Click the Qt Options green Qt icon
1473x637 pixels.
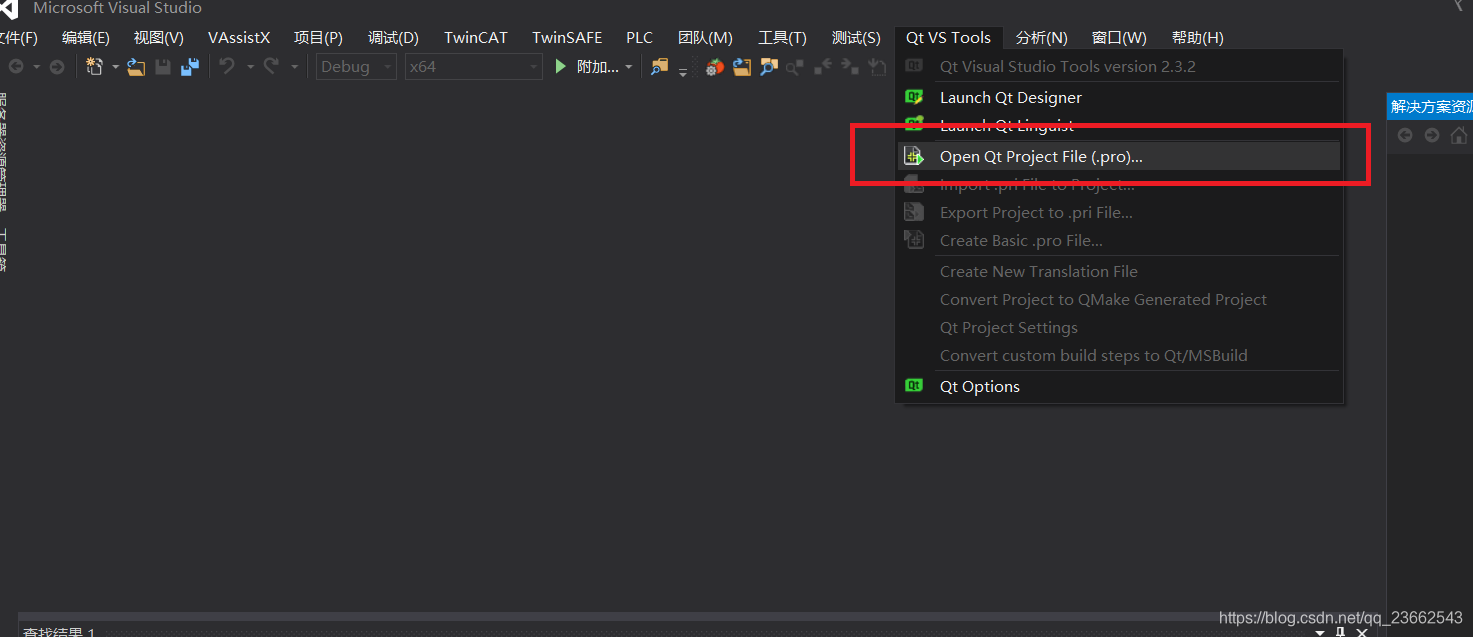pos(914,386)
